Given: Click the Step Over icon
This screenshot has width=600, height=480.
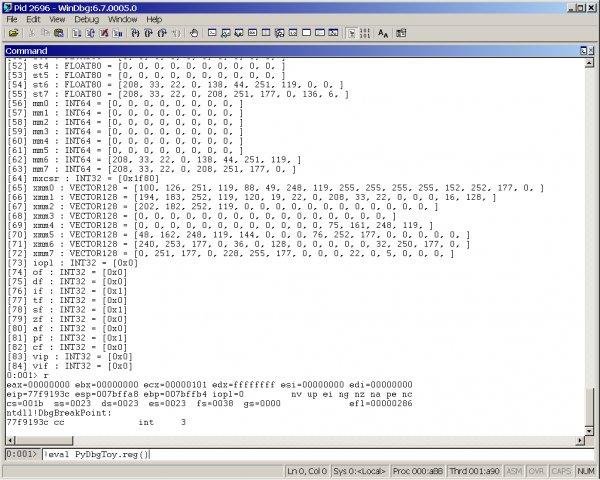Looking at the screenshot, I should (148, 33).
